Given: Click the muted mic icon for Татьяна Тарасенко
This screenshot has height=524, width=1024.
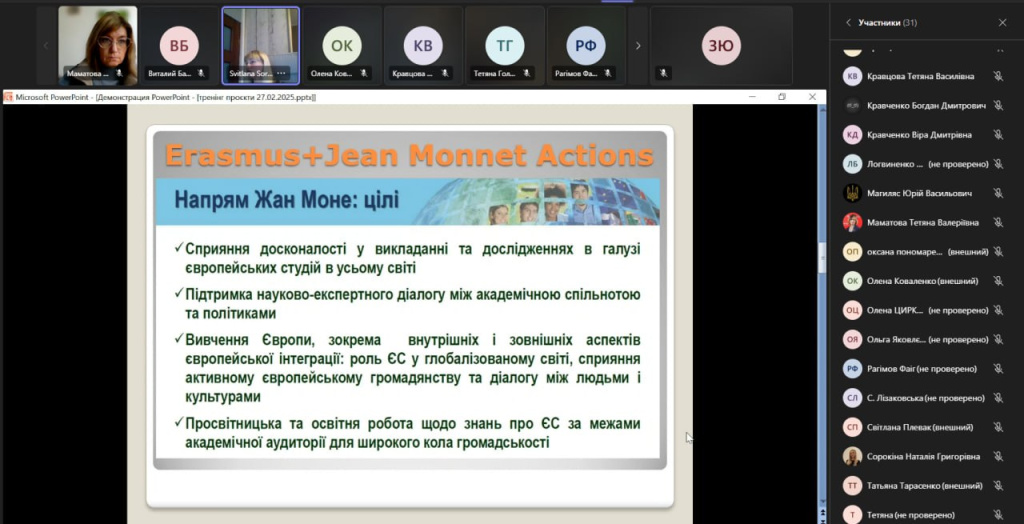Looking at the screenshot, I should (998, 485).
